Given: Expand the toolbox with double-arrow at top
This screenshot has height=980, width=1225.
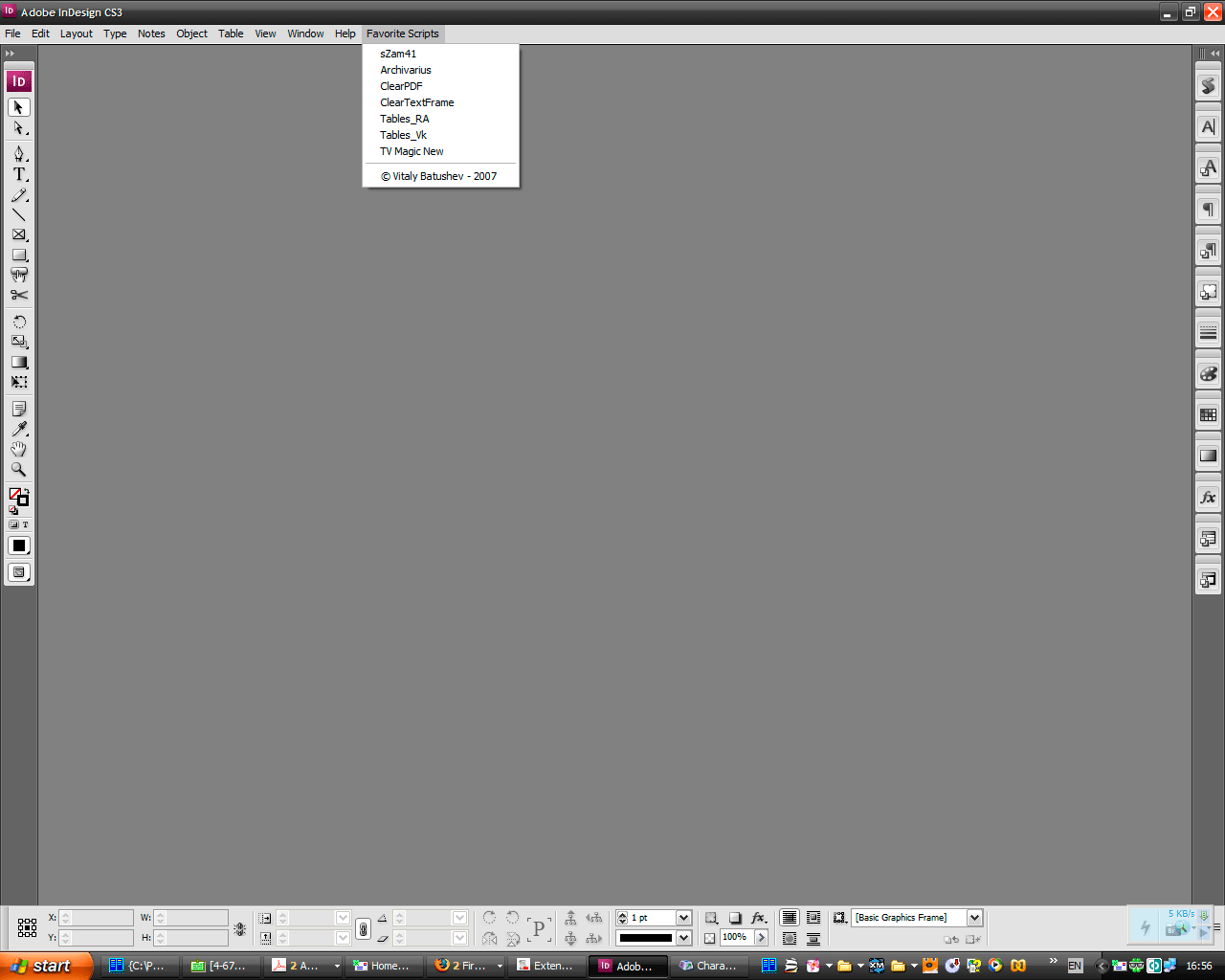Looking at the screenshot, I should [x=11, y=54].
